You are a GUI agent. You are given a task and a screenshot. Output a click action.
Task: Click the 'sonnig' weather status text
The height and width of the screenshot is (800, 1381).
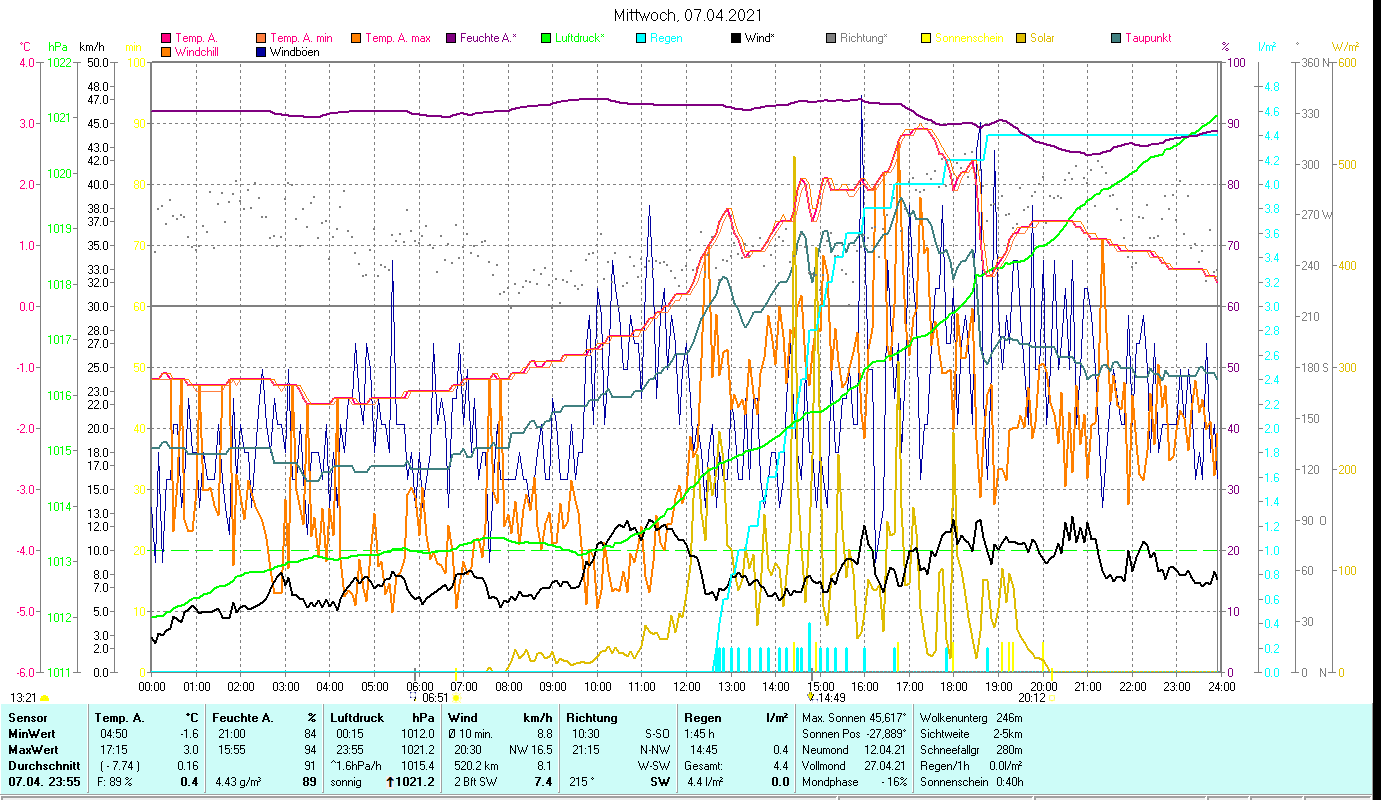pyautogui.click(x=346, y=782)
